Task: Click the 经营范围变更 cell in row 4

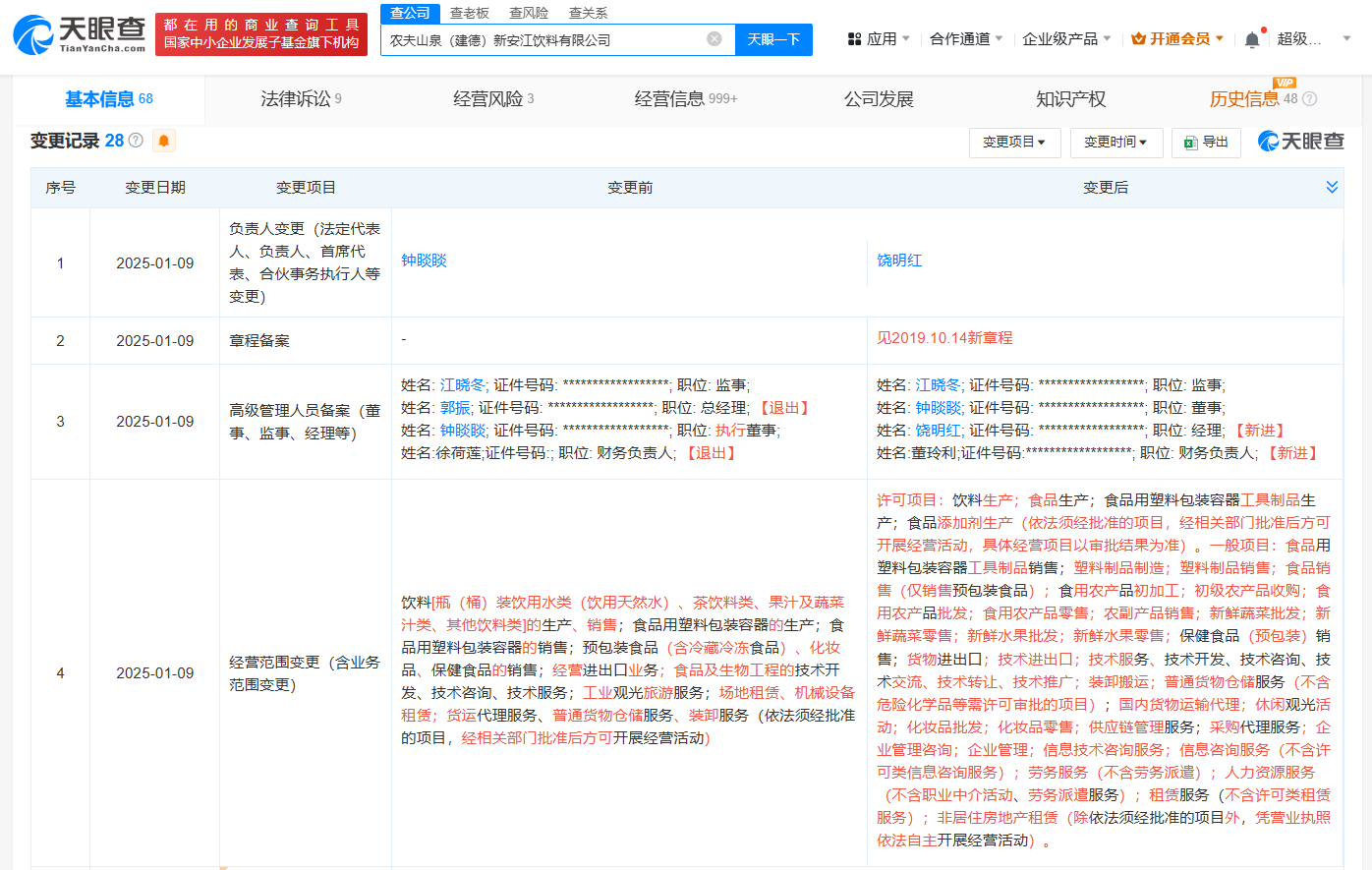Action: click(x=305, y=673)
